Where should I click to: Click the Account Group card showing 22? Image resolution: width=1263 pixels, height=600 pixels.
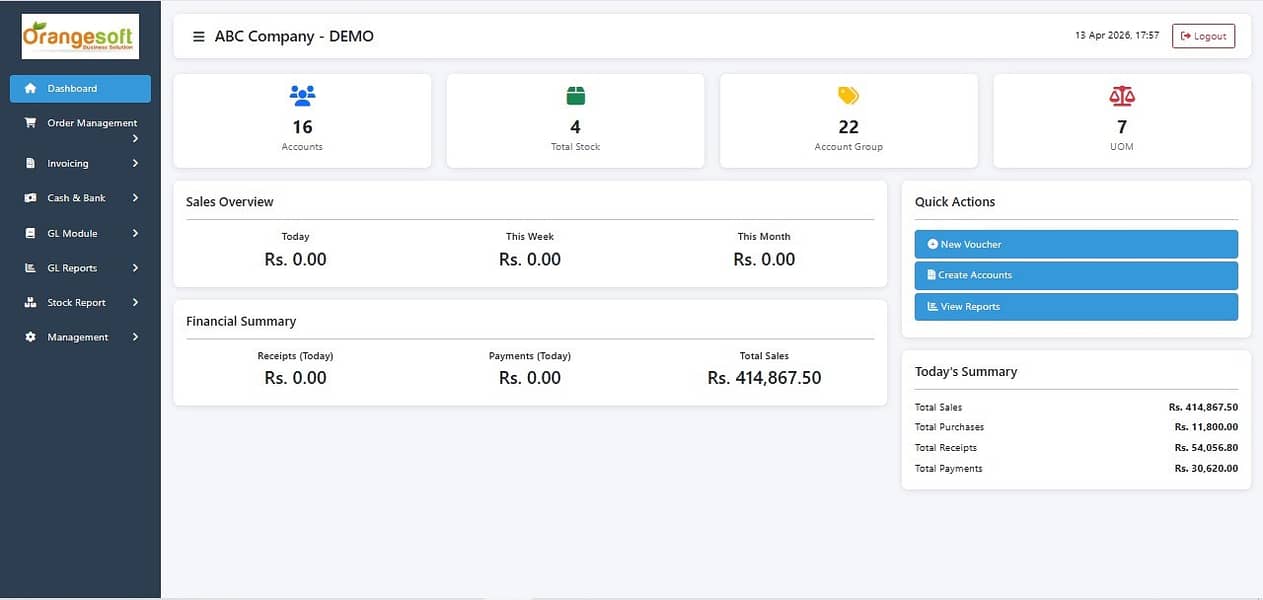(848, 120)
